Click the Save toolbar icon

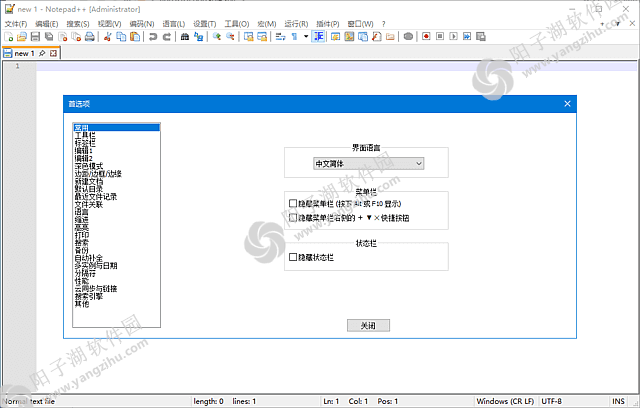point(36,37)
